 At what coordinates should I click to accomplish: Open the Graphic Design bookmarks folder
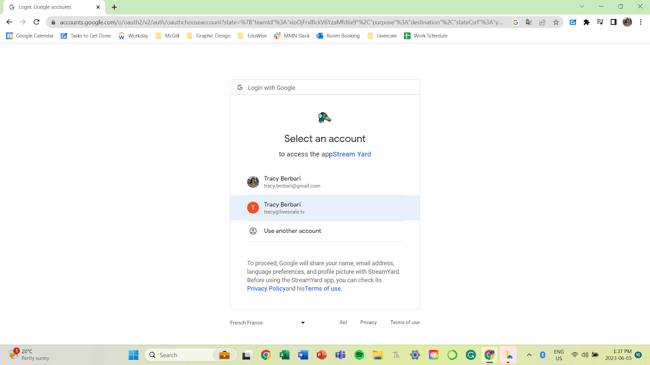click(x=209, y=36)
